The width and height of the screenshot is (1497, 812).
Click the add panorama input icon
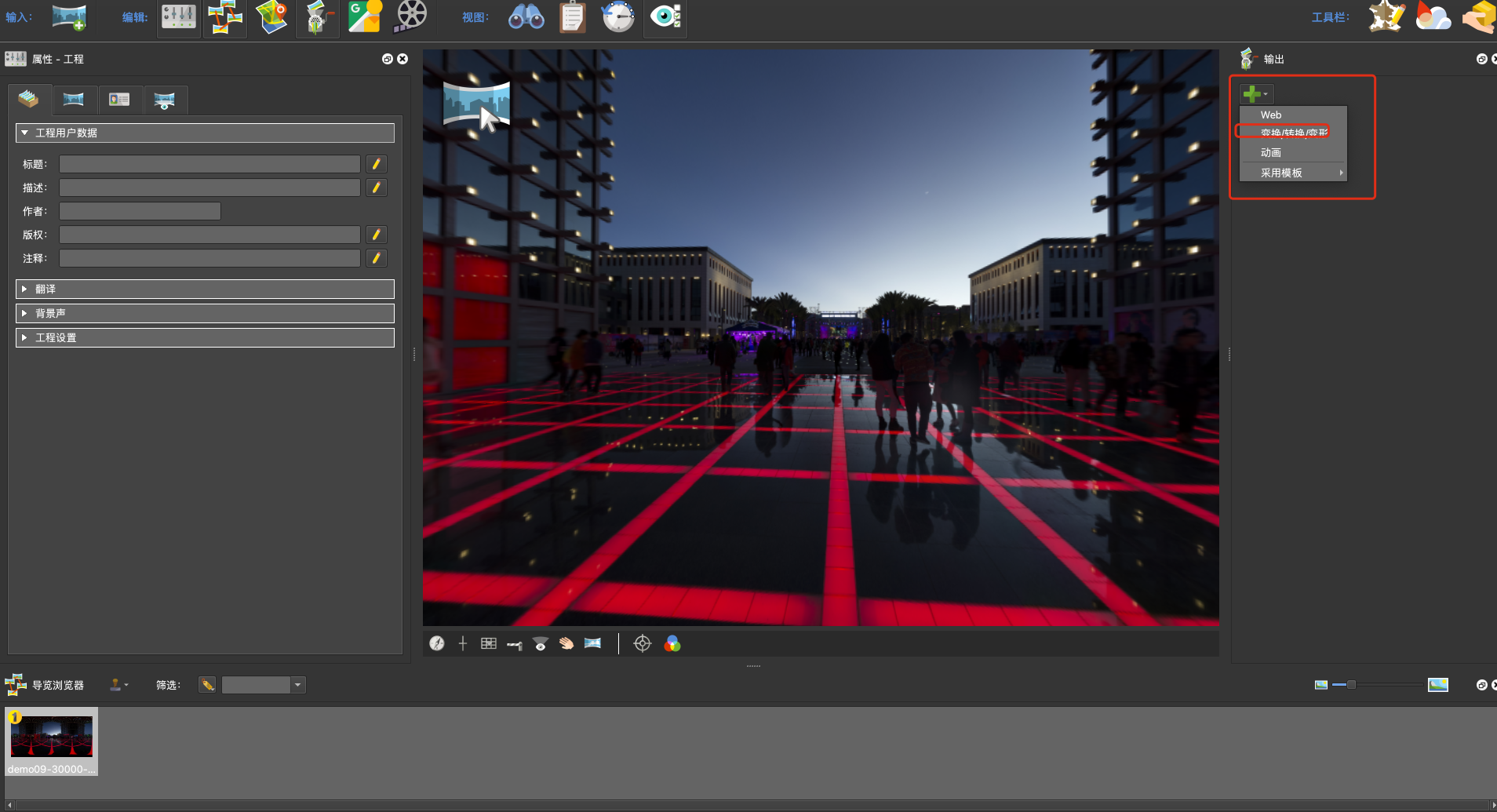pos(68,16)
